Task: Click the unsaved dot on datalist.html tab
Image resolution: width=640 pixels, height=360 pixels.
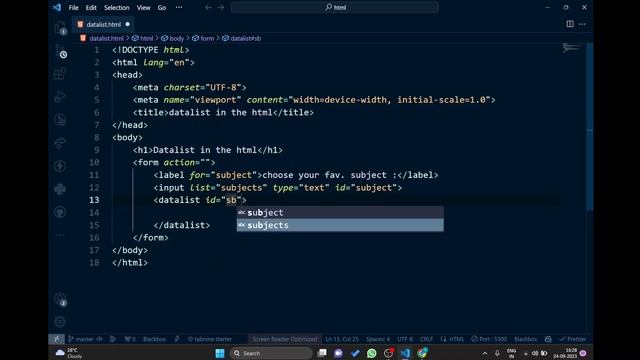Action: 128,24
